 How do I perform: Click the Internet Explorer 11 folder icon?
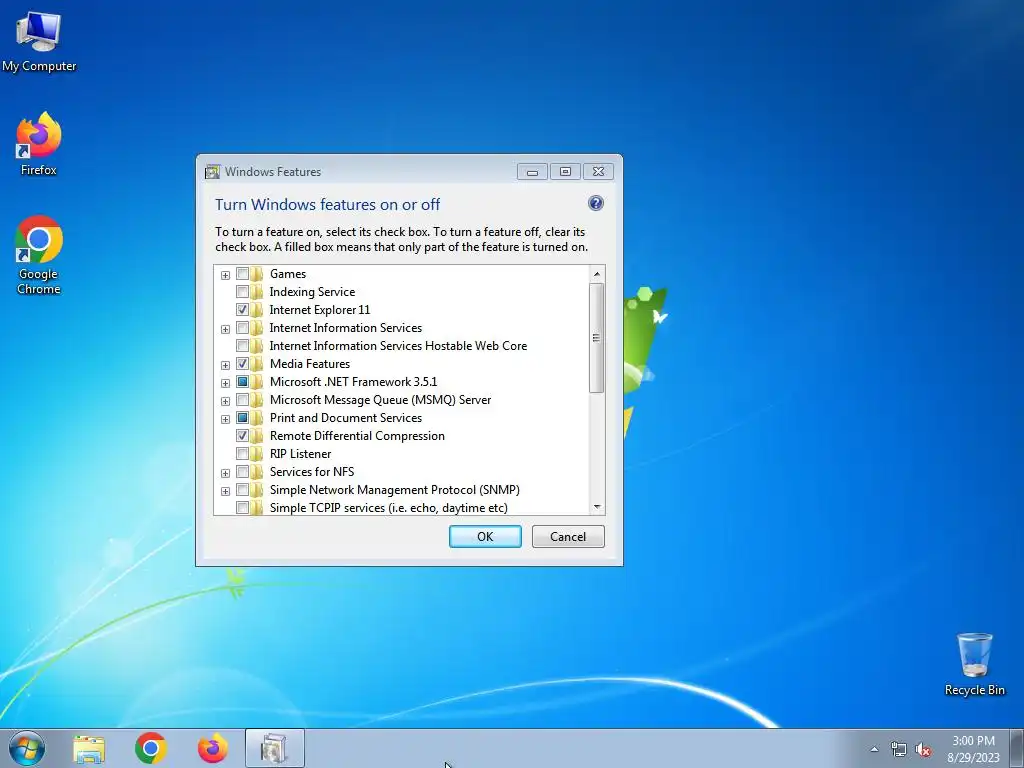tap(257, 310)
